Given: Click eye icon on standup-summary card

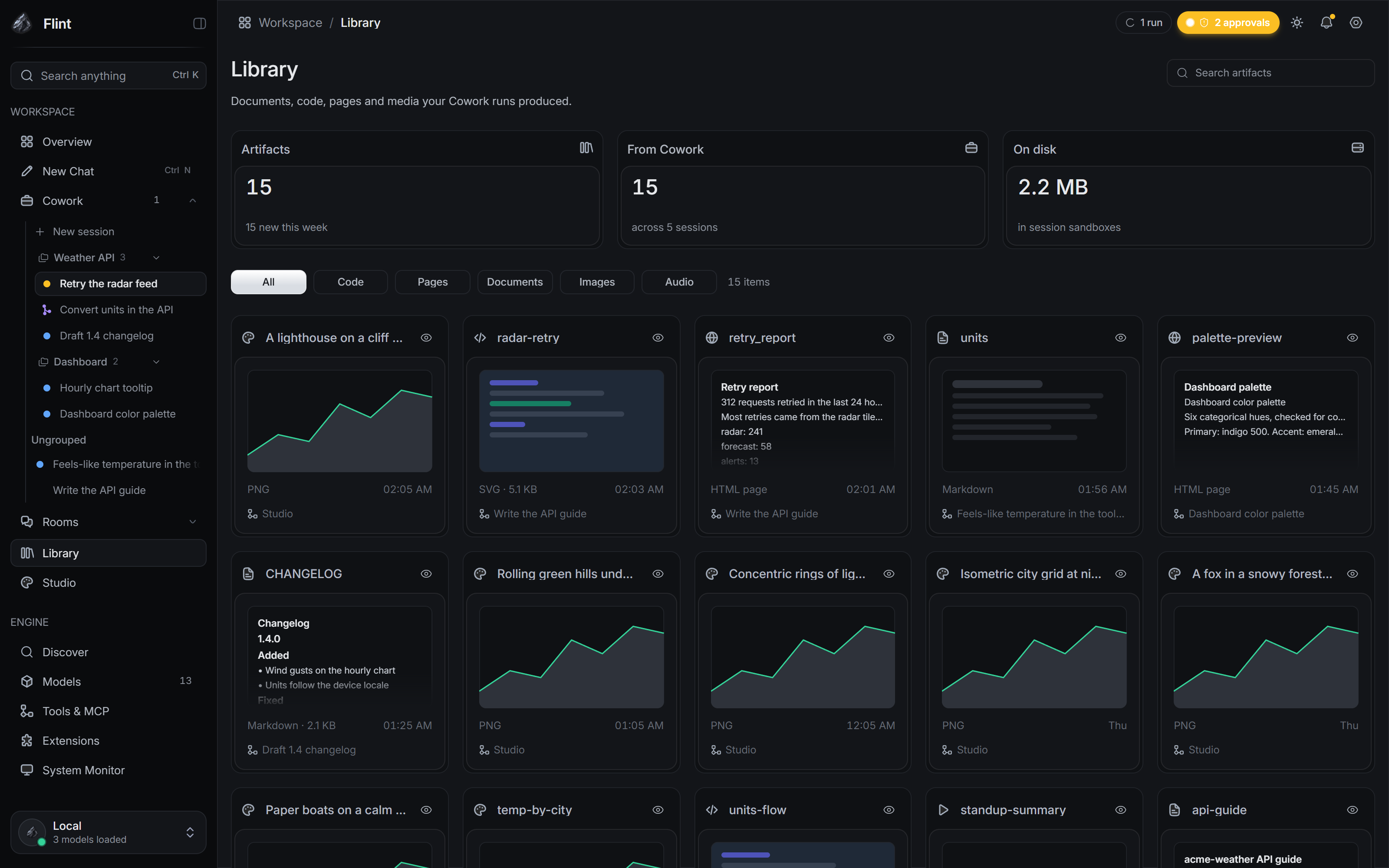Looking at the screenshot, I should pos(1120,810).
